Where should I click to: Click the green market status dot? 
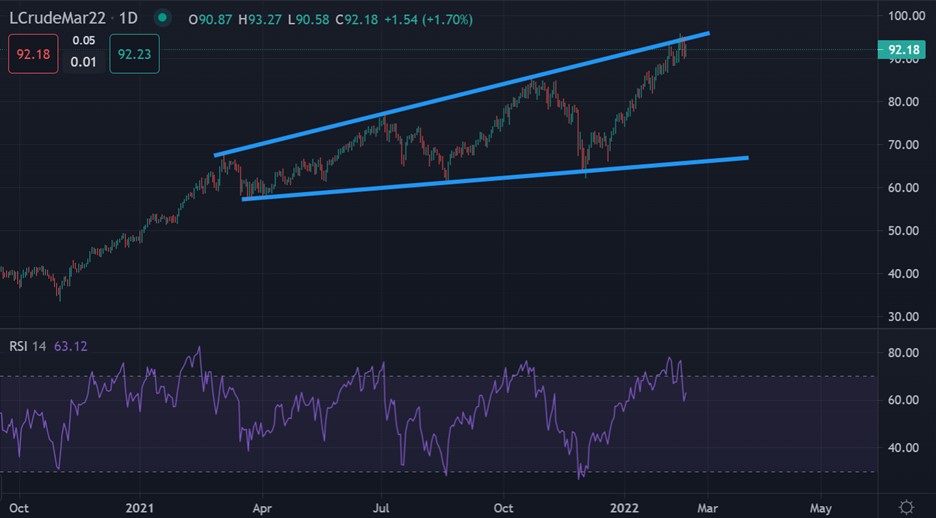(162, 18)
